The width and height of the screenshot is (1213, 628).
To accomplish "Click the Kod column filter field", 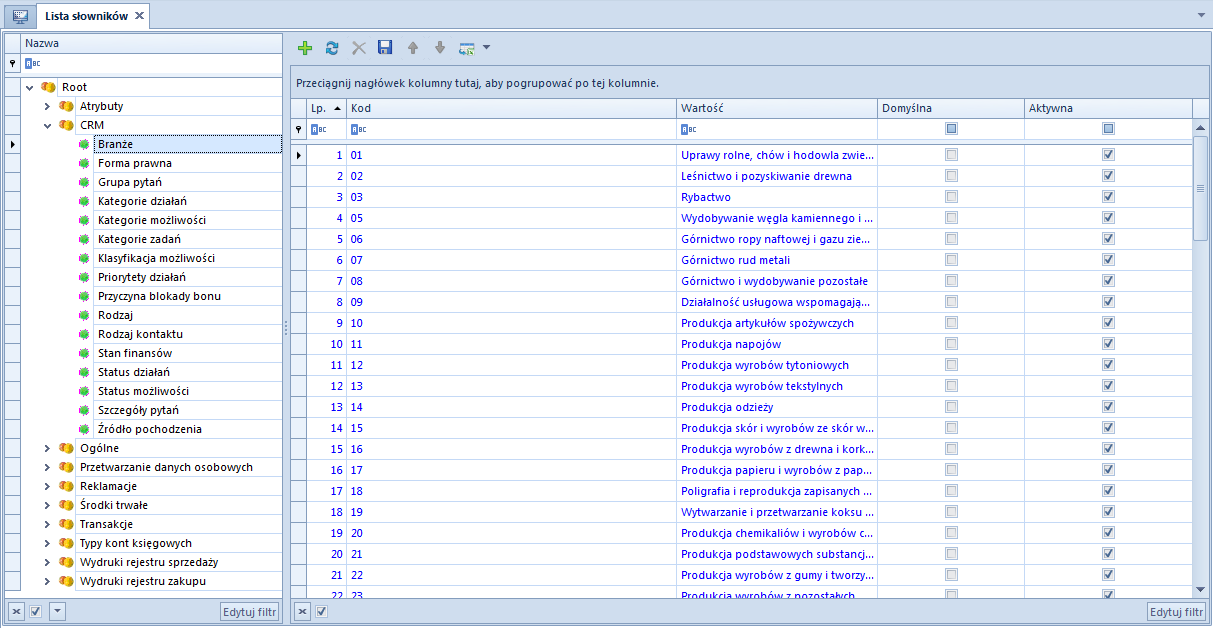I will pos(510,129).
